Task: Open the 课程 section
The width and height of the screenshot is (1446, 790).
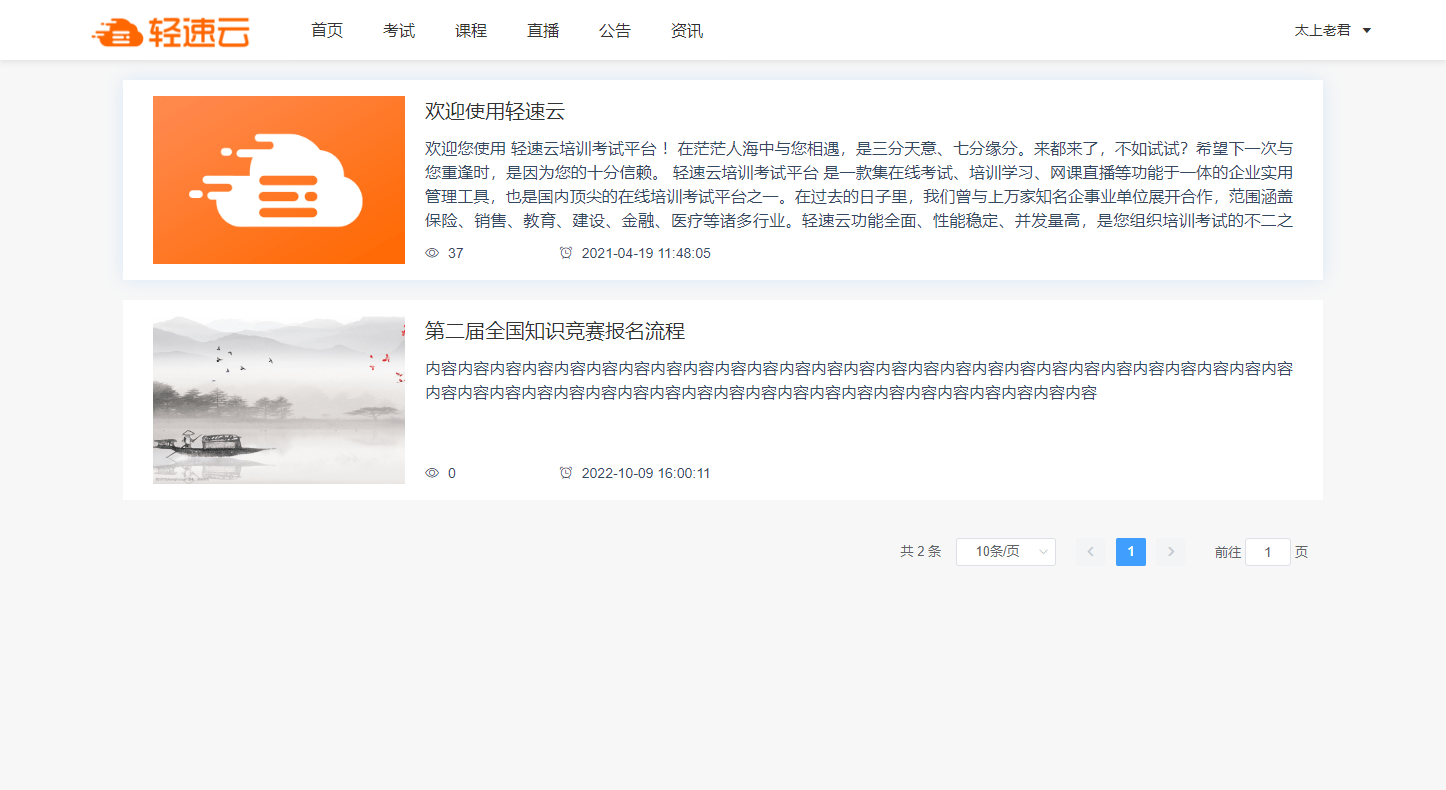Action: pos(471,31)
